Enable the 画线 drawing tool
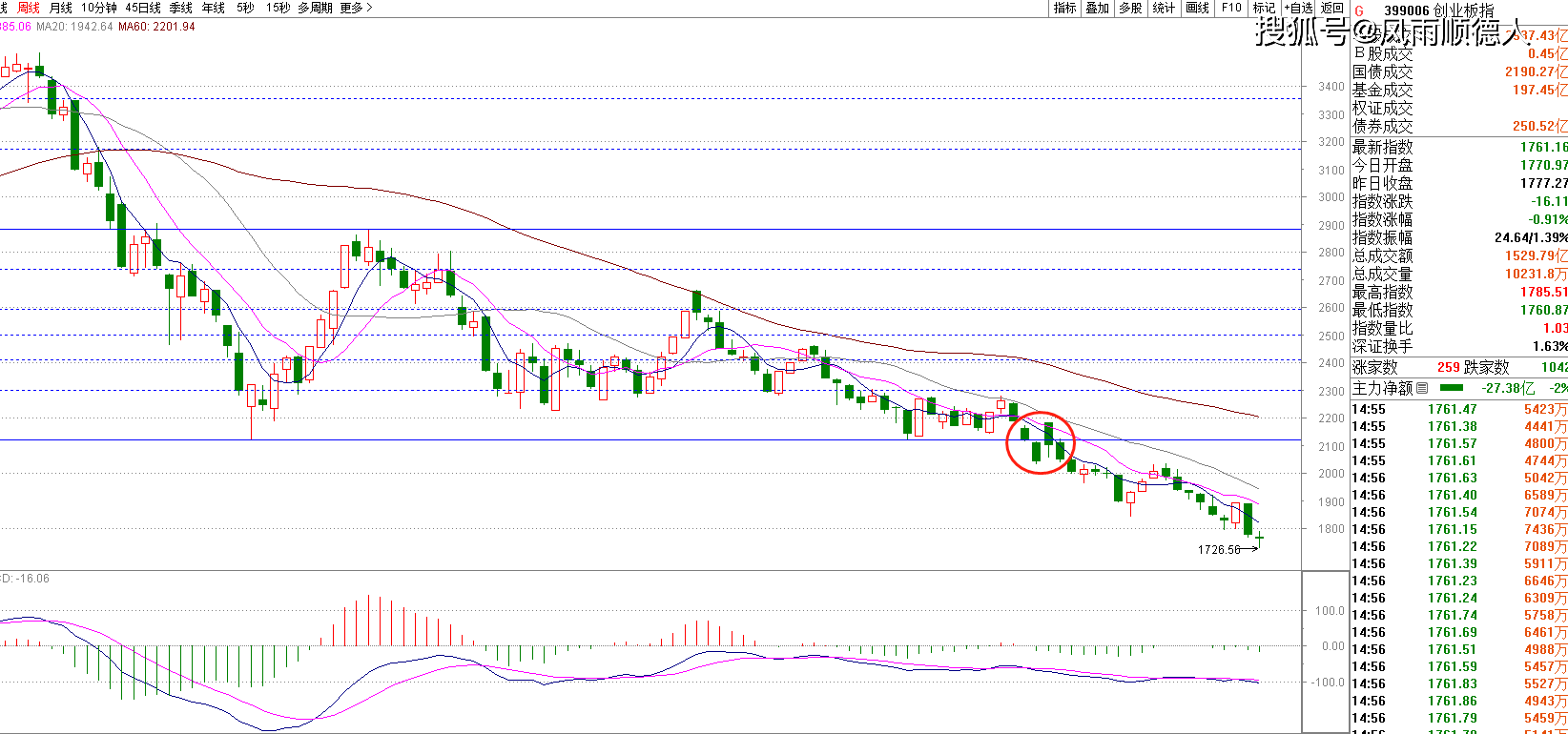Screen dimensions: 1568x734 click(1197, 8)
